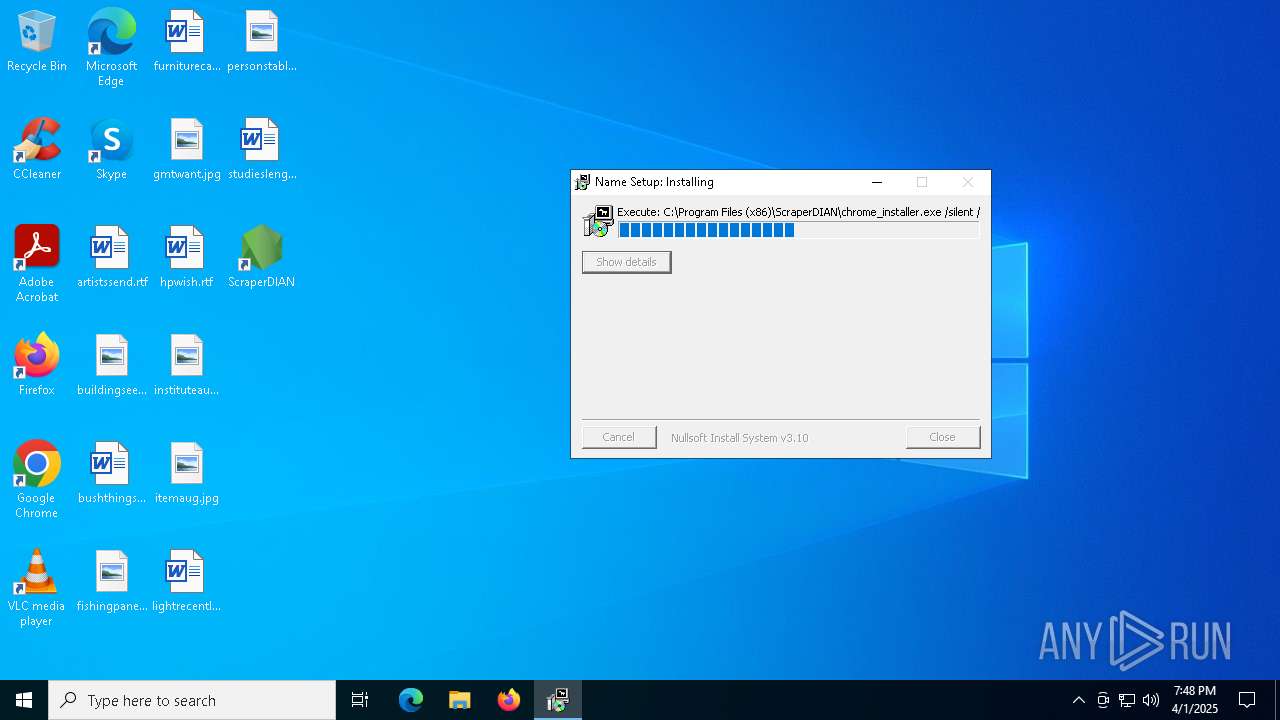Image resolution: width=1280 pixels, height=720 pixels.
Task: Select the furnitureca... Word document icon
Action: tap(186, 42)
